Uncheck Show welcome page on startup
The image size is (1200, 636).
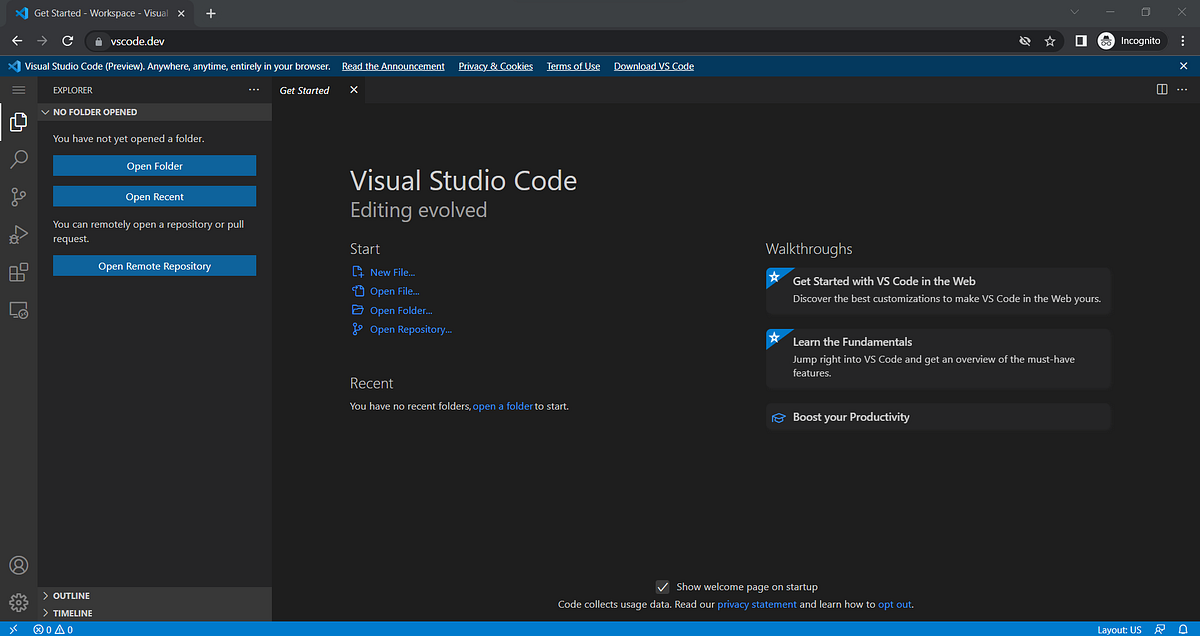[662, 587]
